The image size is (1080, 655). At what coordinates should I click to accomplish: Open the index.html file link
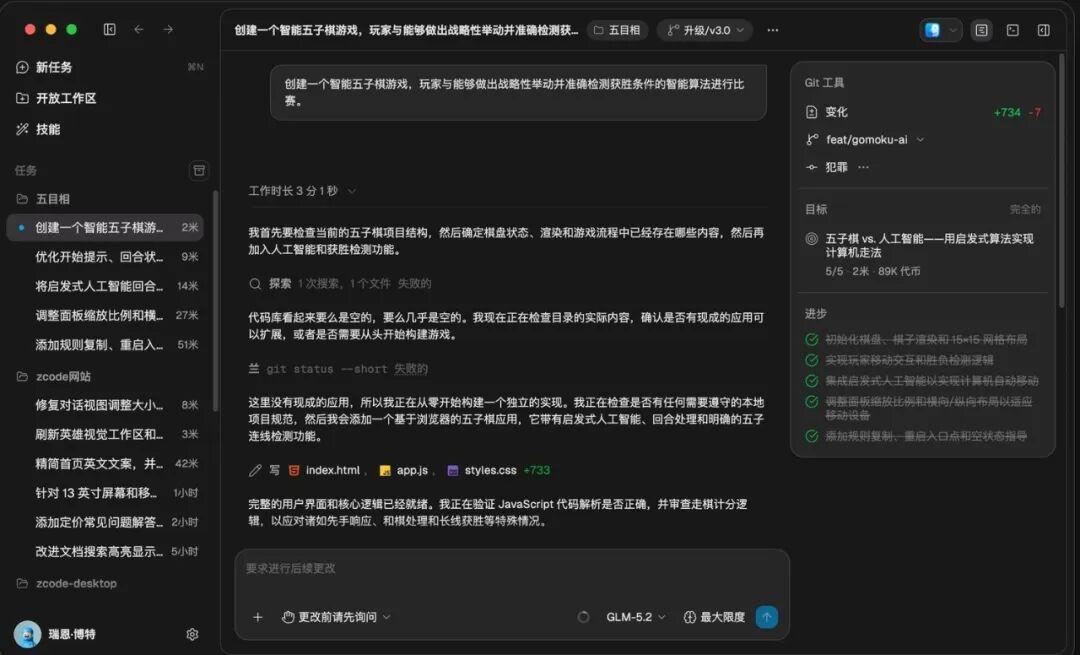(324, 470)
